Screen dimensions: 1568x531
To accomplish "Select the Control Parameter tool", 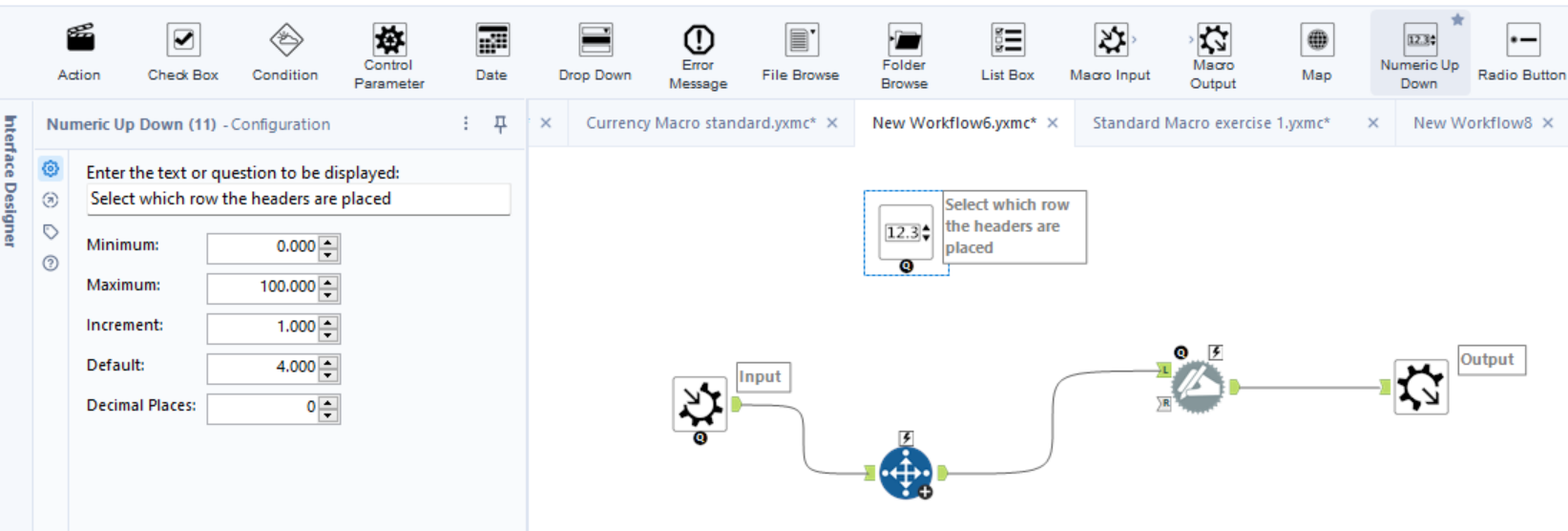I will tap(388, 56).
